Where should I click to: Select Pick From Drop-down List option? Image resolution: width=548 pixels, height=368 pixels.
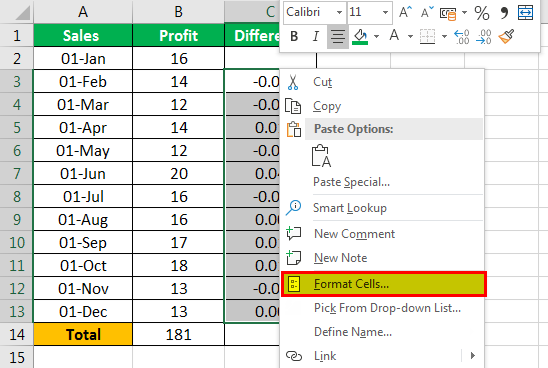point(382,308)
